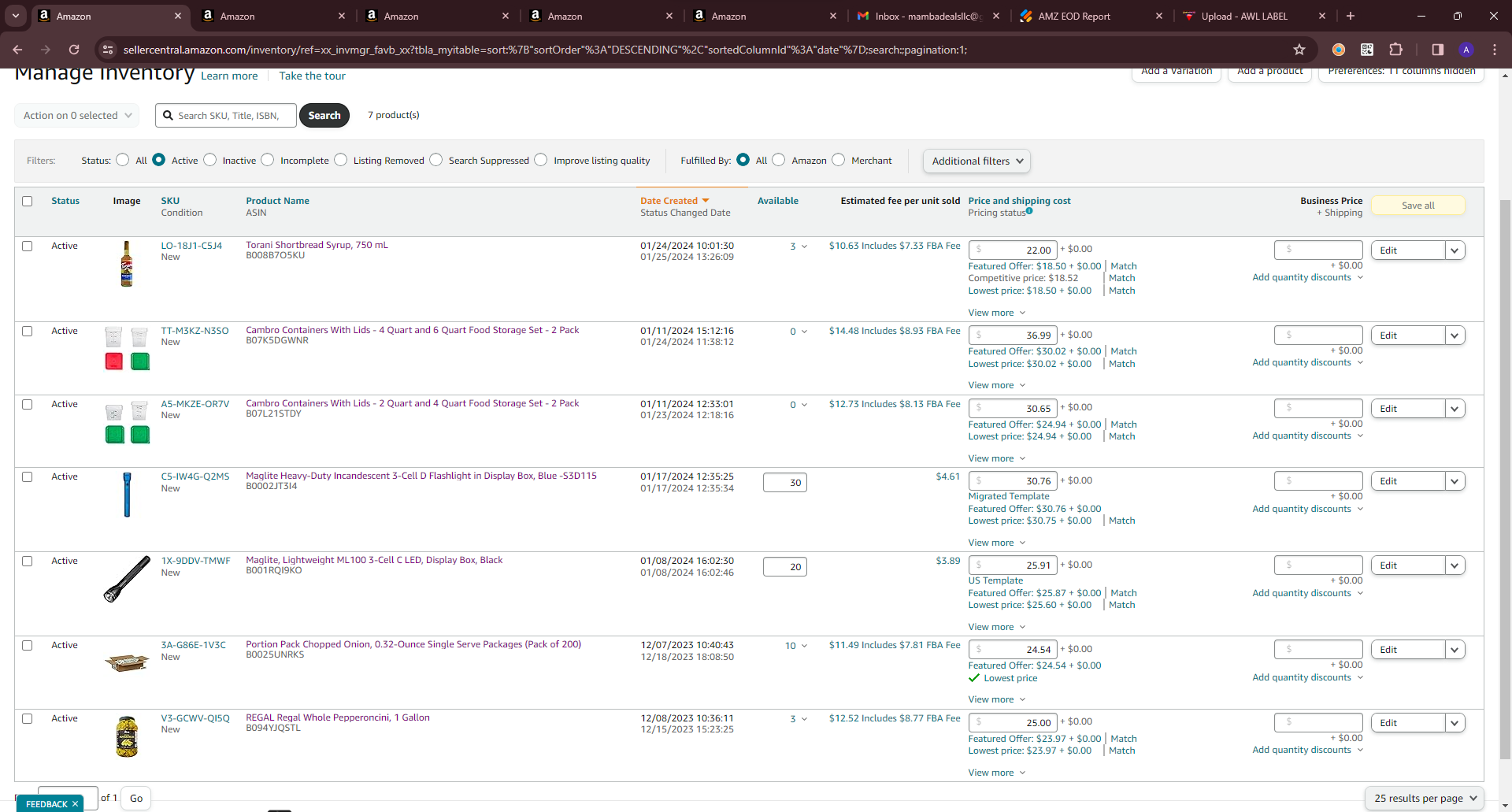
Task: Select the Search Suppressed filter
Action: point(435,160)
